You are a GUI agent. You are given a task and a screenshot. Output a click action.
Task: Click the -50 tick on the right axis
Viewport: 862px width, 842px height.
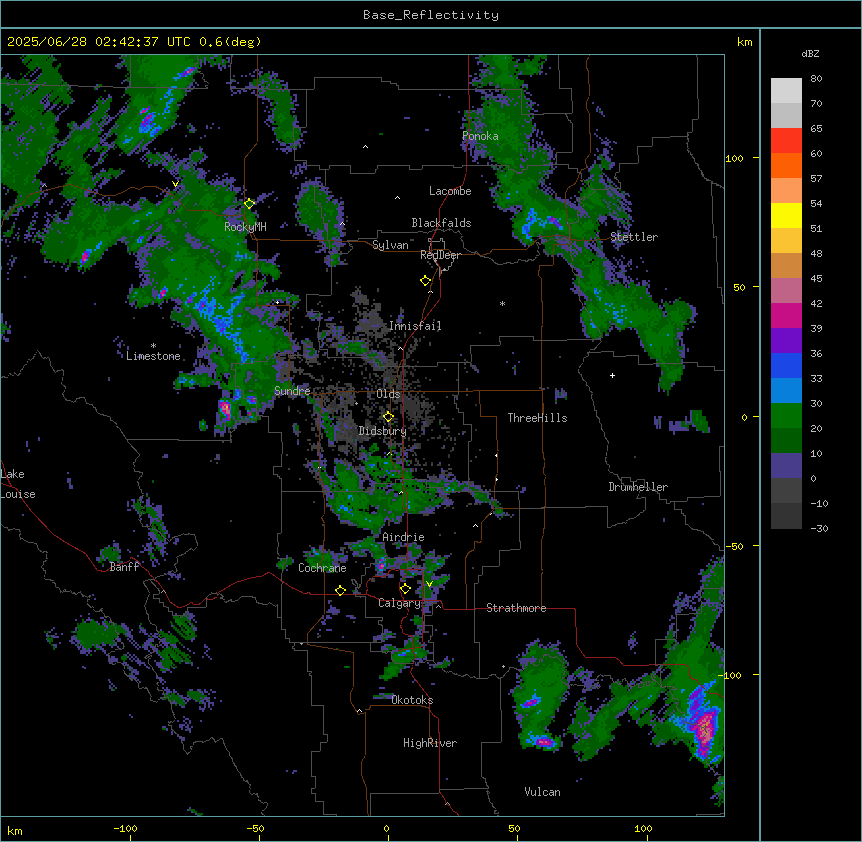click(734, 546)
